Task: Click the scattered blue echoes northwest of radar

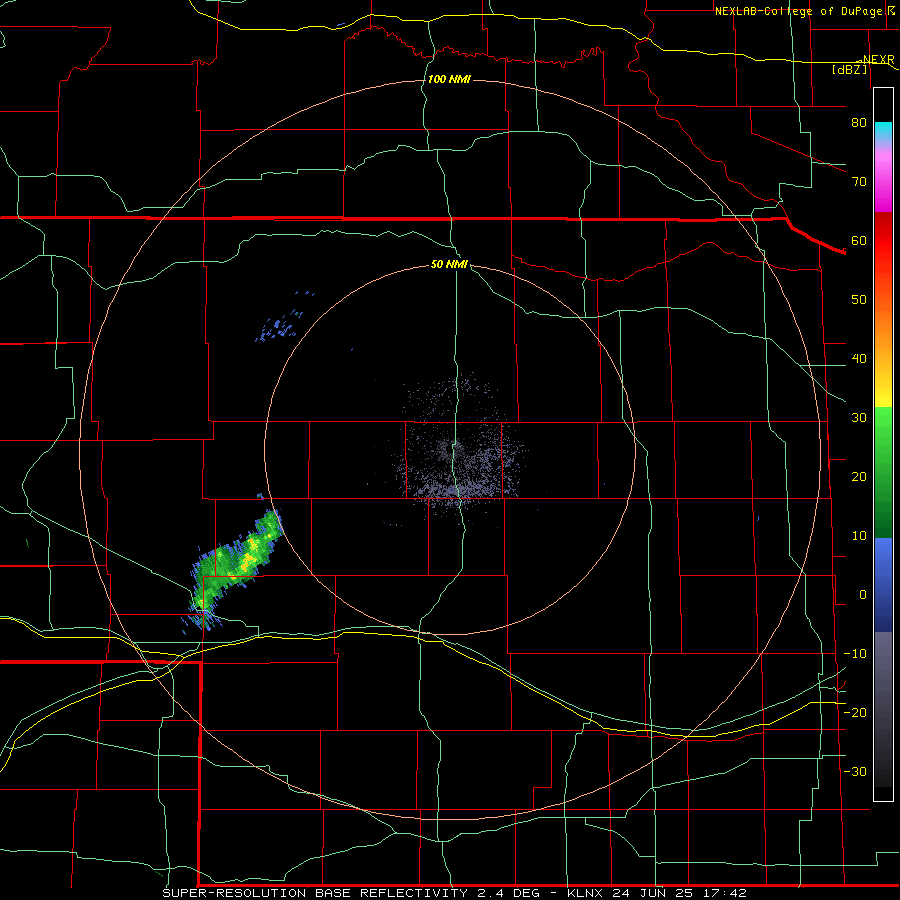Action: 285,319
